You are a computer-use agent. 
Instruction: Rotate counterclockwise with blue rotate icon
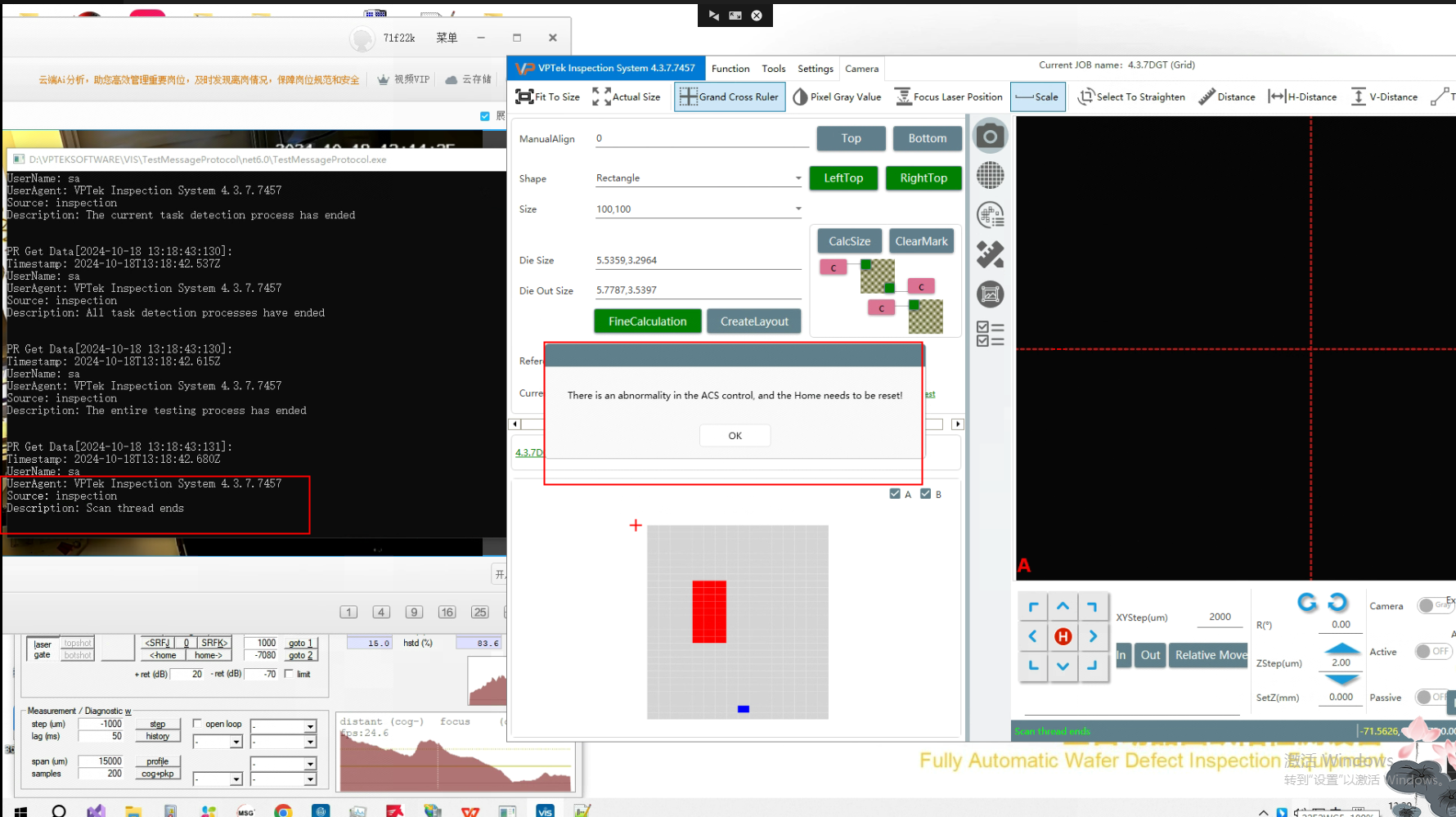tap(1307, 602)
